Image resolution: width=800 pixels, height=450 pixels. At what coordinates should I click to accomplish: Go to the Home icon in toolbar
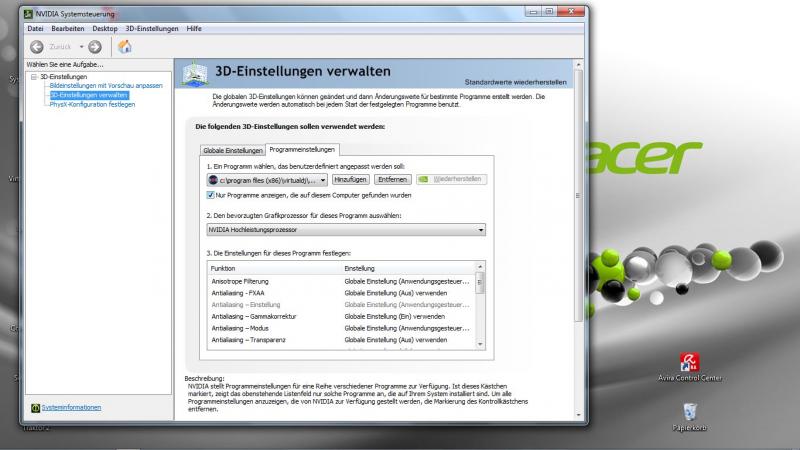pos(124,47)
